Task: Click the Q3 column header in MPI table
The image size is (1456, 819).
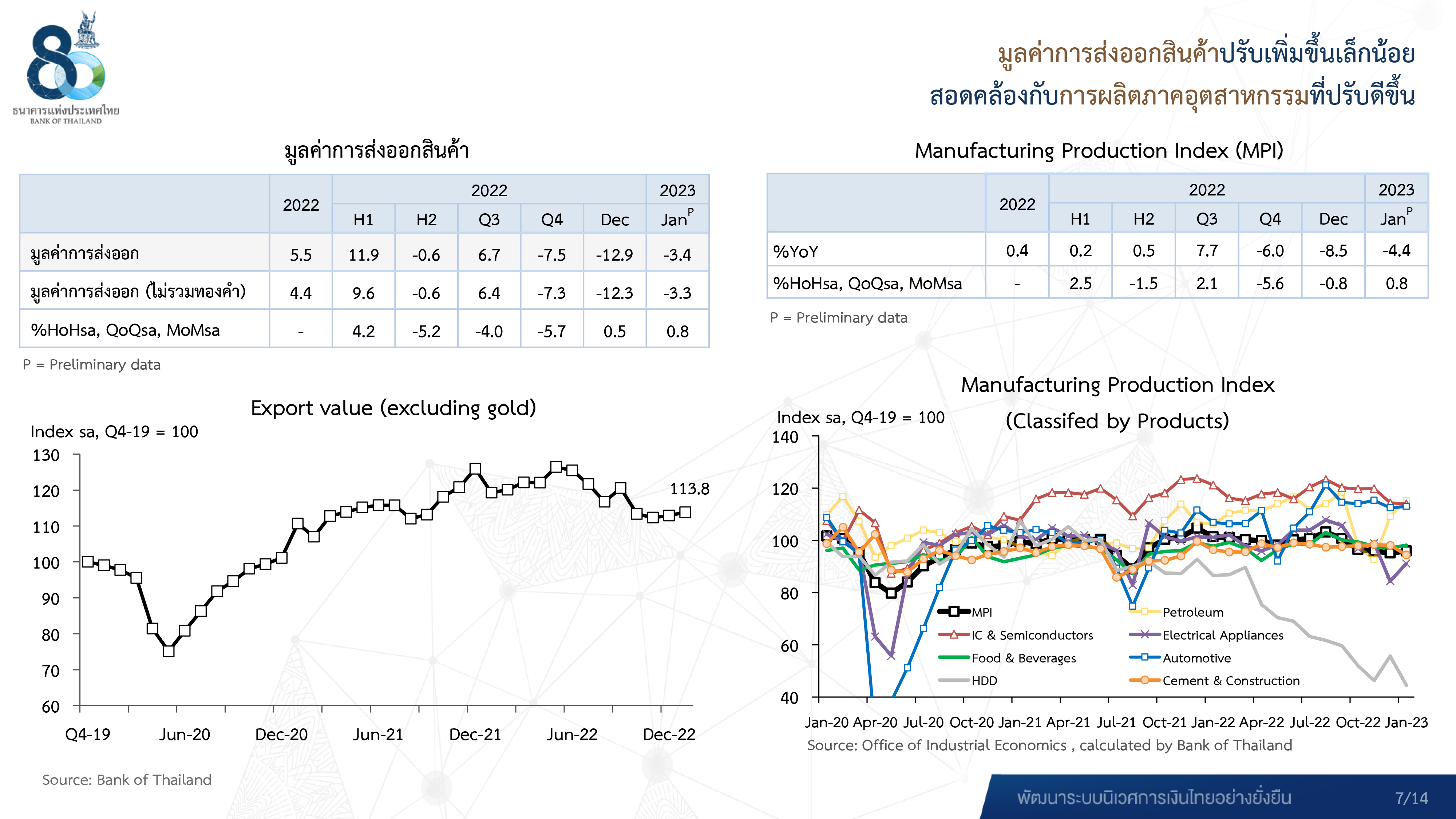Action: click(x=1206, y=219)
